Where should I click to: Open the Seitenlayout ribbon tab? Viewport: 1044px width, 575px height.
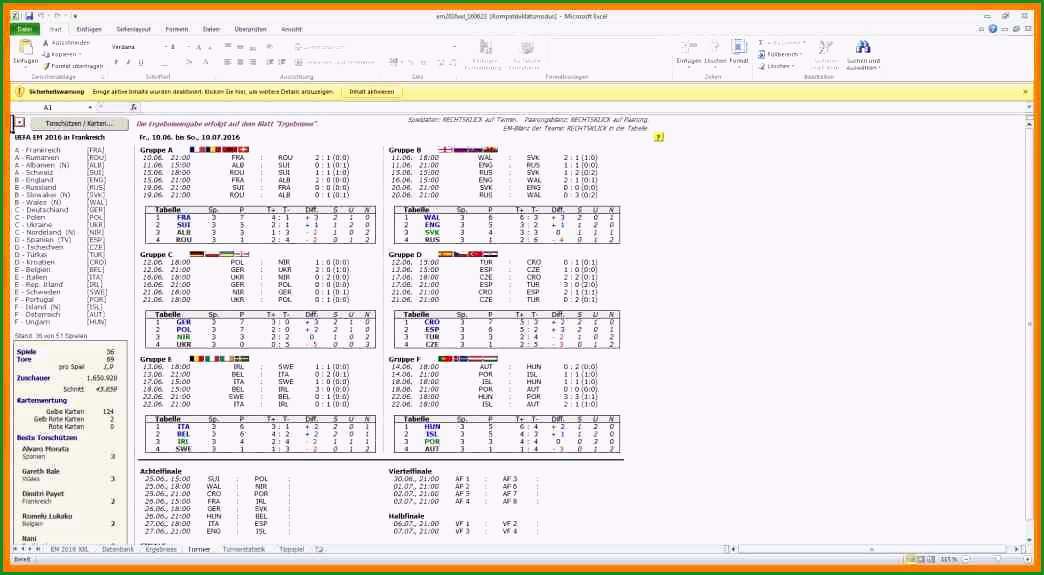tap(133, 29)
